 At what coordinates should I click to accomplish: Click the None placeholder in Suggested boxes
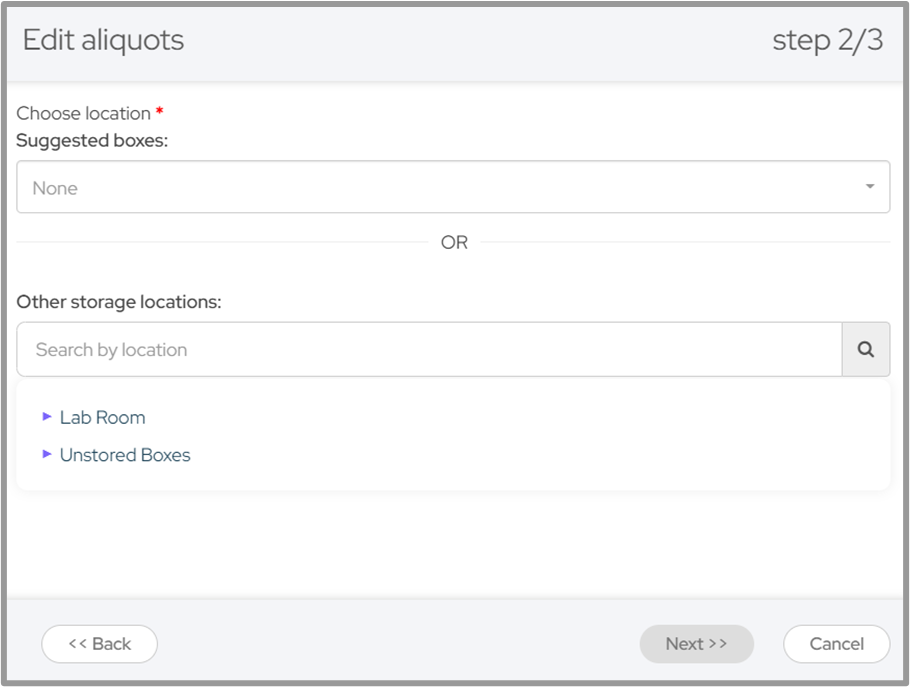(x=55, y=188)
